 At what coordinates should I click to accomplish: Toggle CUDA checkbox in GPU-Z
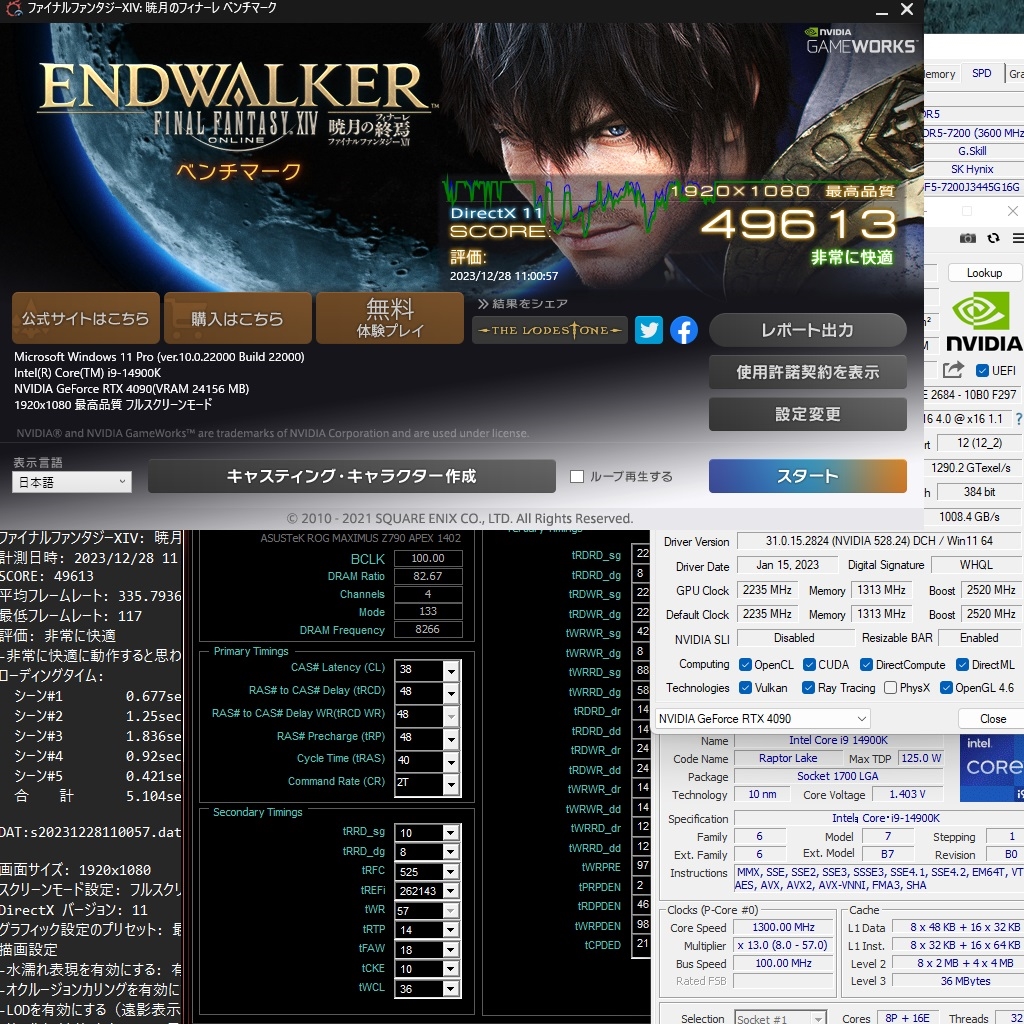coord(808,664)
